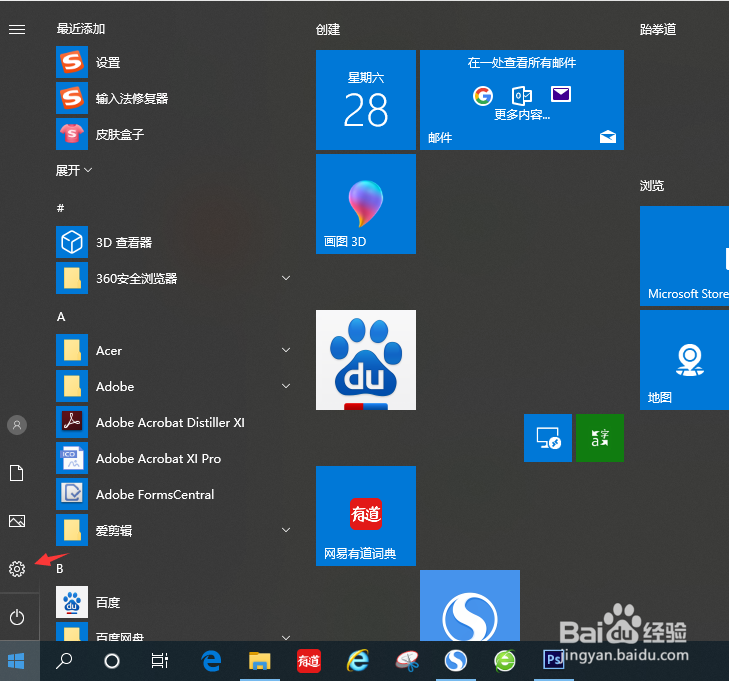Open 百度 app in list
Image resolution: width=729 pixels, height=681 pixels.
pos(173,602)
